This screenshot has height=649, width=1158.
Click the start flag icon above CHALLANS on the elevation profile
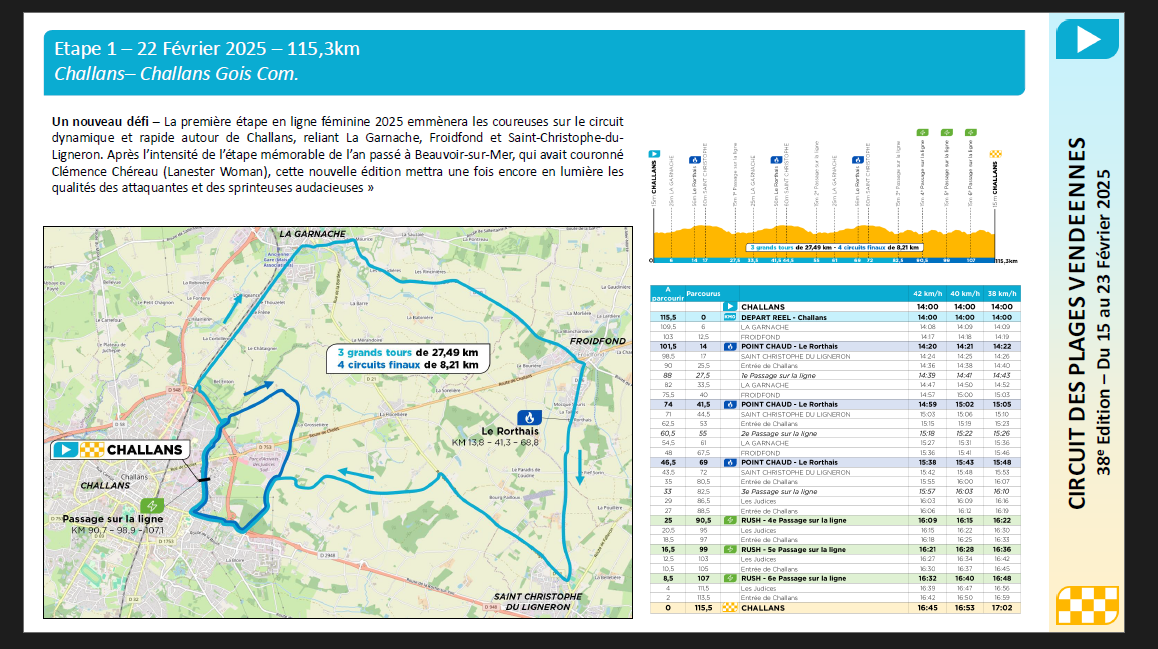coord(654,154)
